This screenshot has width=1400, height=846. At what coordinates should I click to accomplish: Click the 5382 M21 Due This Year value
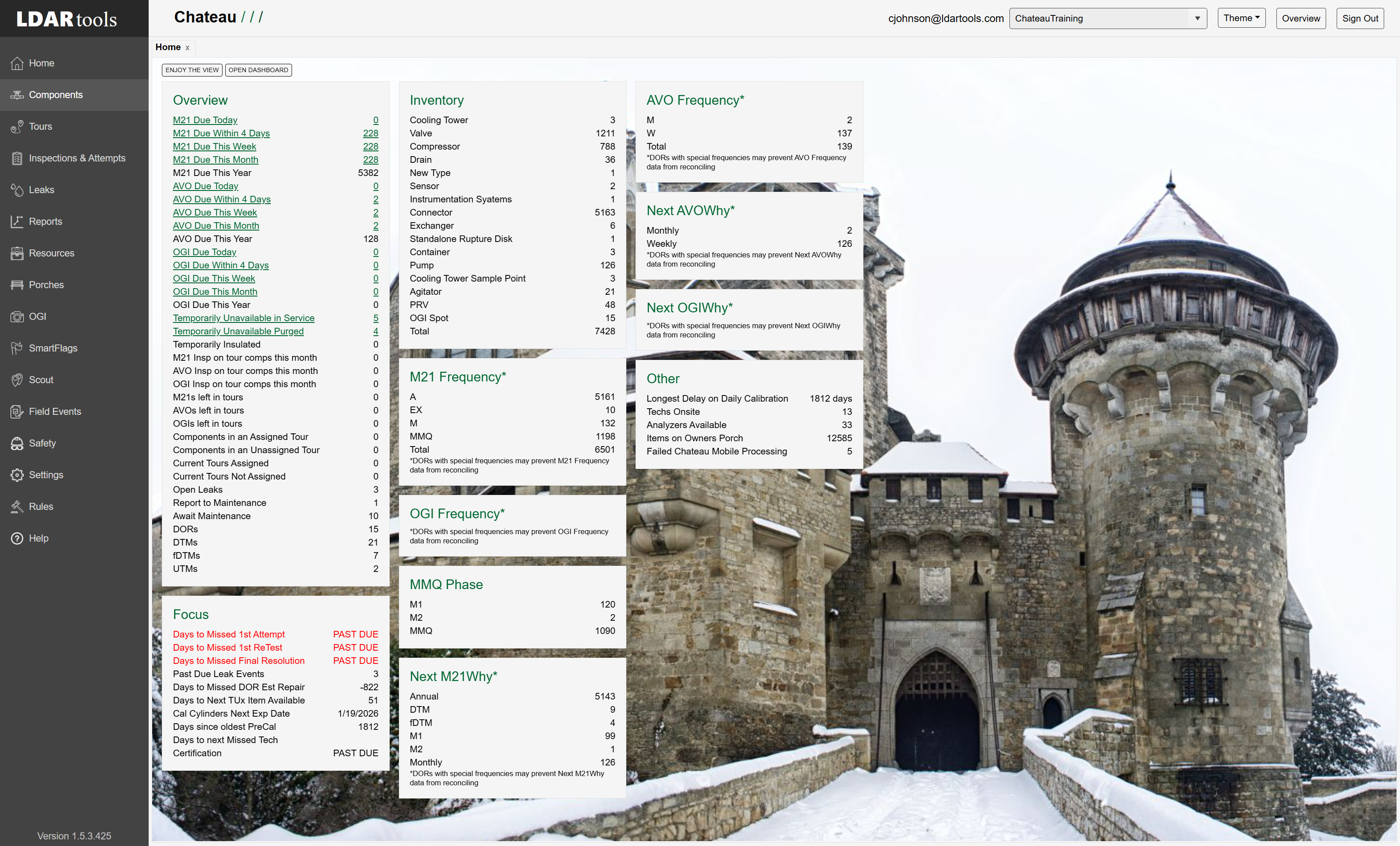pos(368,173)
